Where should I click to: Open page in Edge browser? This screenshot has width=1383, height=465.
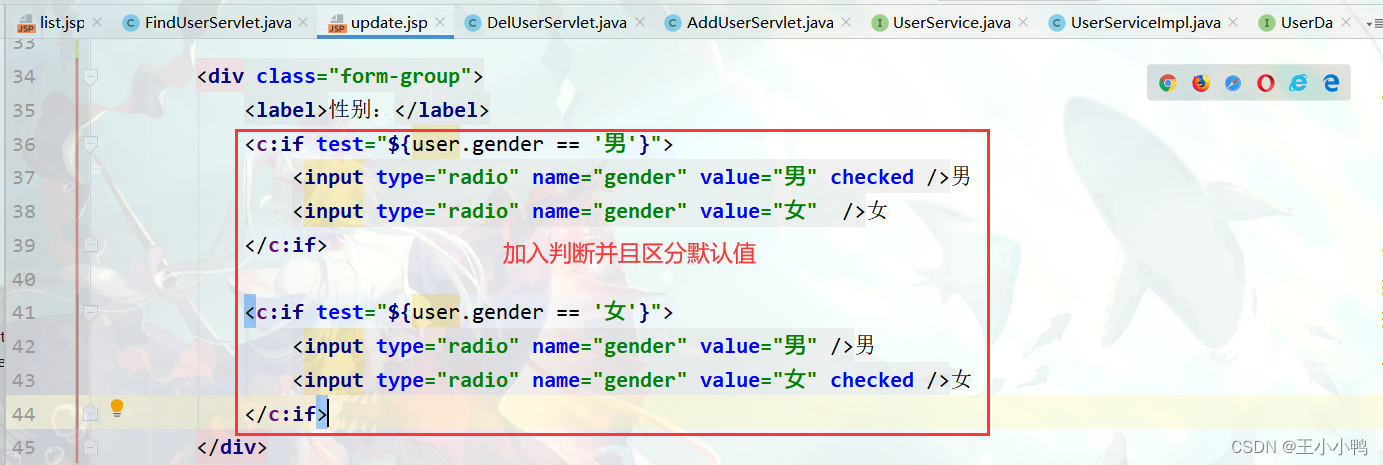tap(1331, 84)
